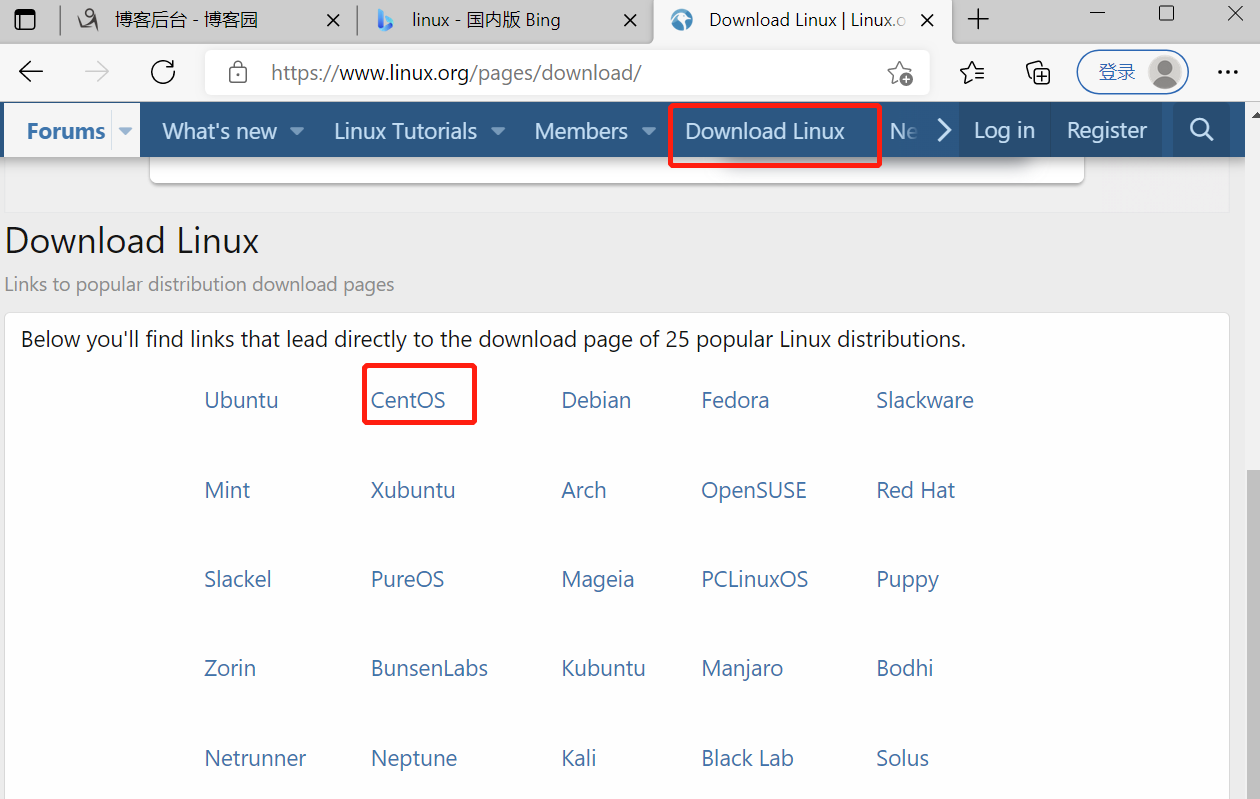Open the Debian download link
Viewport: 1260px width, 799px height.
[596, 400]
